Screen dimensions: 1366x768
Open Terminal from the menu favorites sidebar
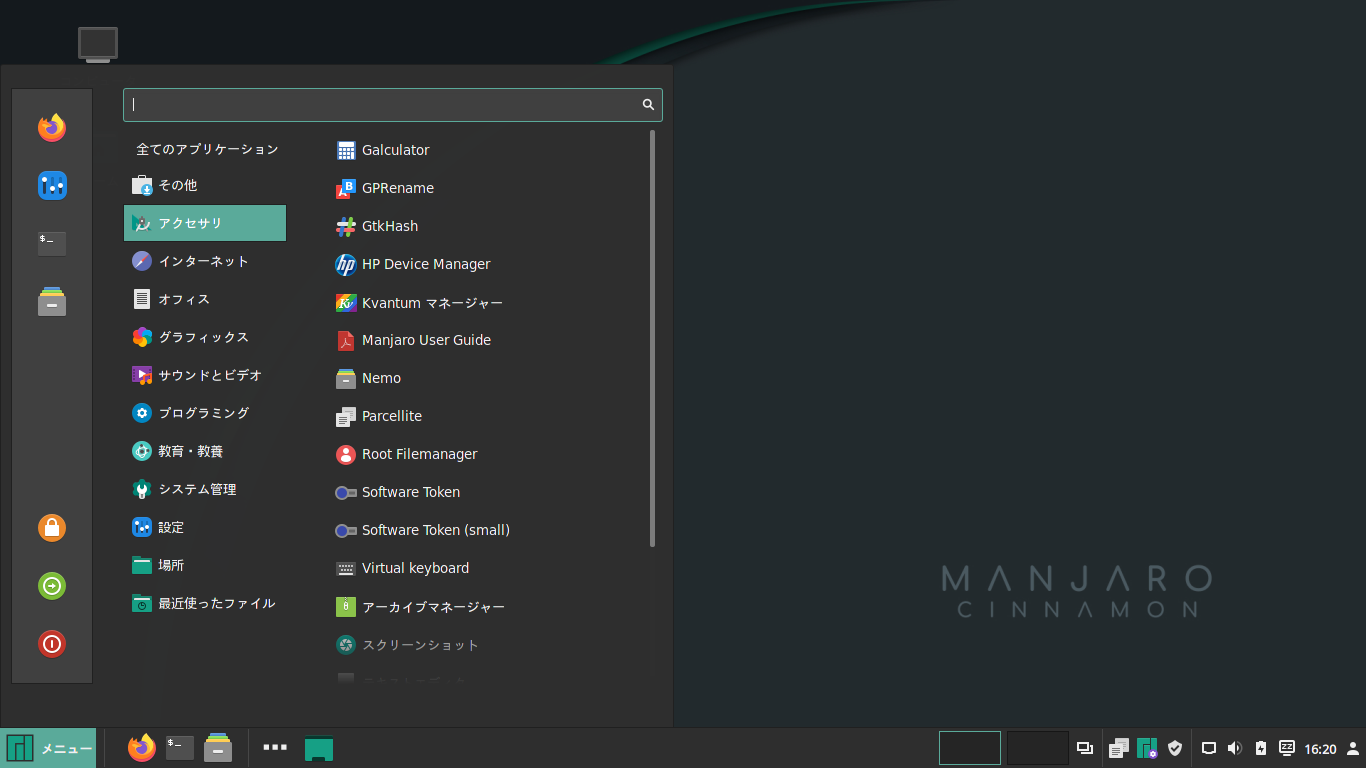pos(52,243)
